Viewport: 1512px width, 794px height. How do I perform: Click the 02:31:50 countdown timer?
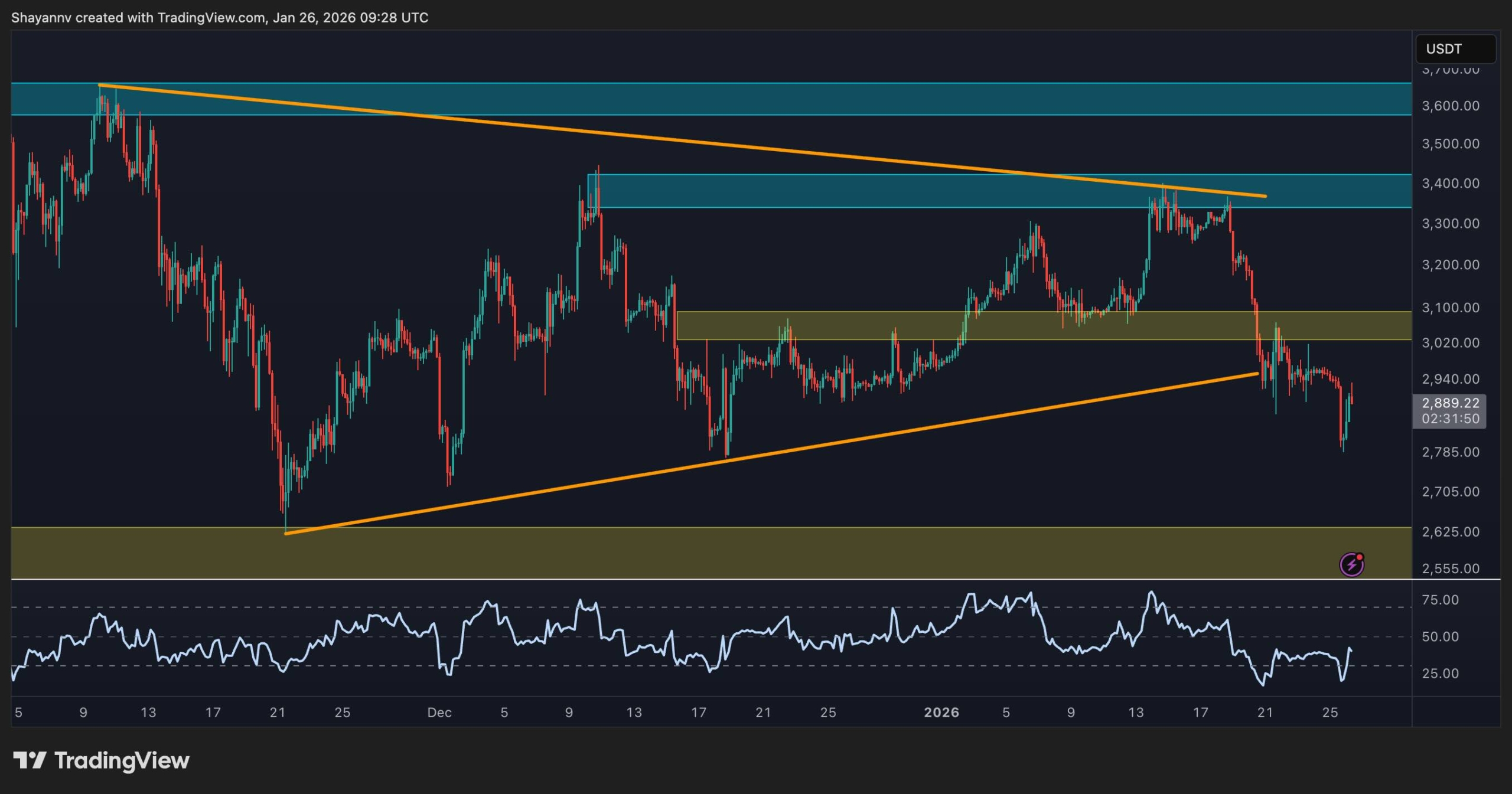click(x=1450, y=419)
